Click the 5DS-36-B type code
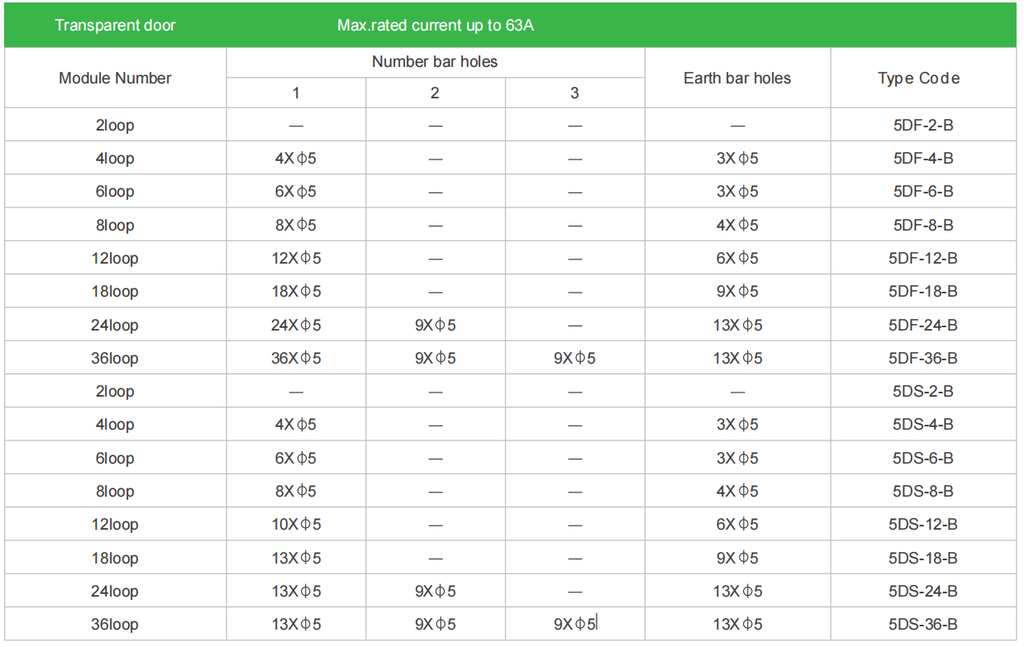Screen dimensions: 1024x647 [923, 624]
